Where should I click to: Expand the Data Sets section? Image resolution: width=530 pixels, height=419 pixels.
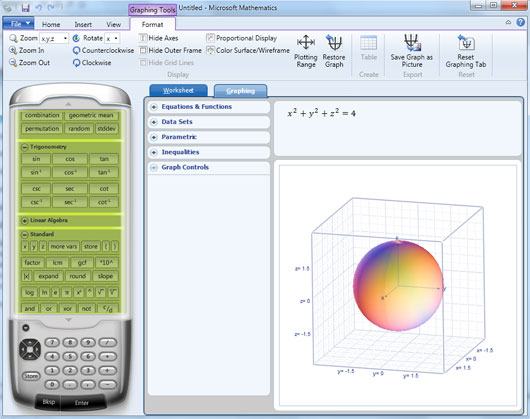click(x=154, y=122)
